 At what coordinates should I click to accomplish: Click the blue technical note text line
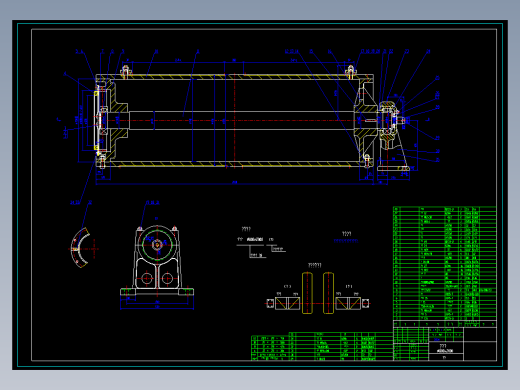click(x=346, y=241)
